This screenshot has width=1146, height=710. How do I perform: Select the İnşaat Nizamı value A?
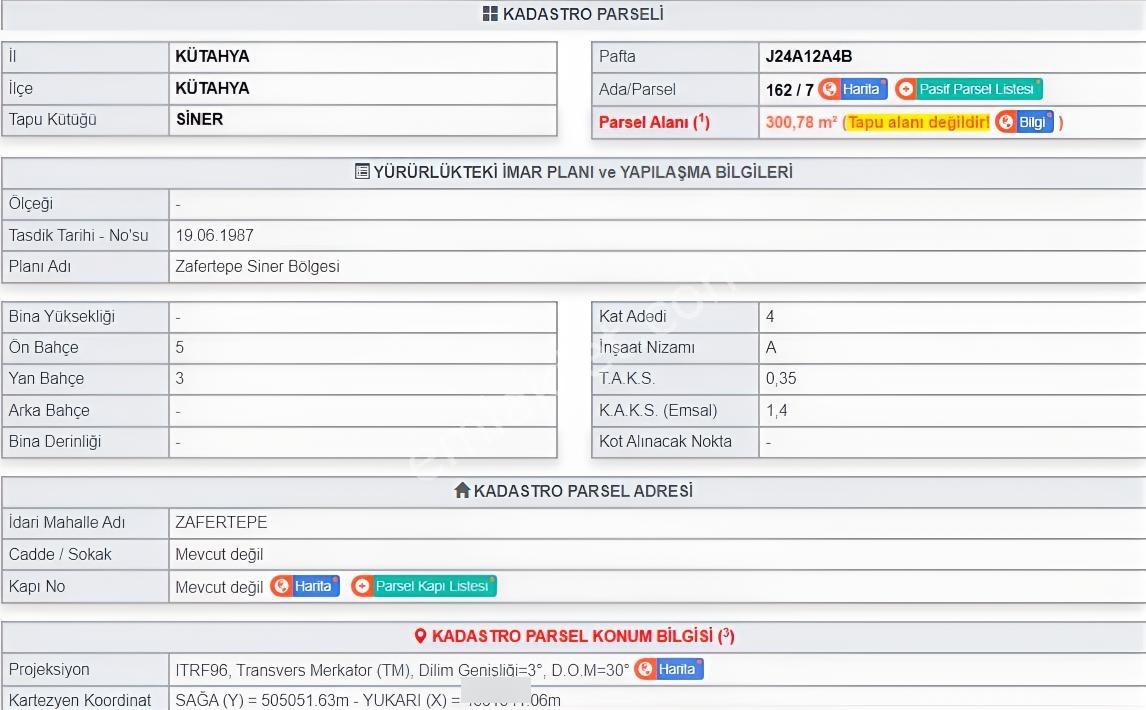[771, 347]
